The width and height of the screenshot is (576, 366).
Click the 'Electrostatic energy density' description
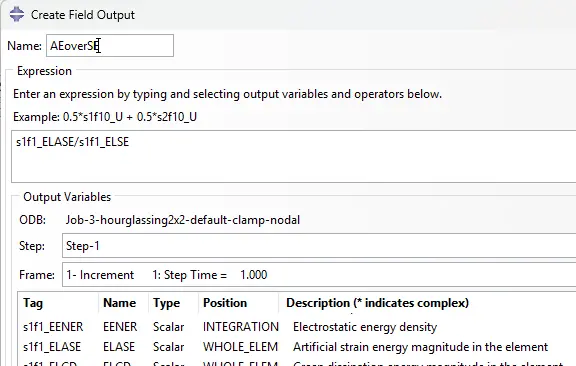pyautogui.click(x=365, y=327)
